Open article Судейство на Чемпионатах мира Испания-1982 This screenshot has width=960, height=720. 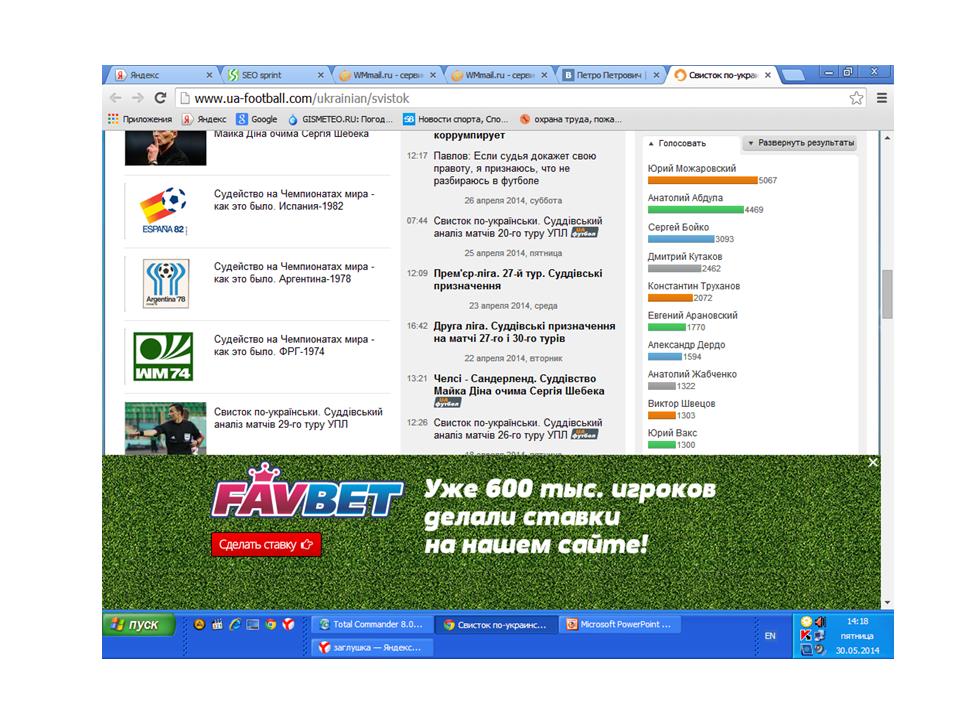point(294,200)
